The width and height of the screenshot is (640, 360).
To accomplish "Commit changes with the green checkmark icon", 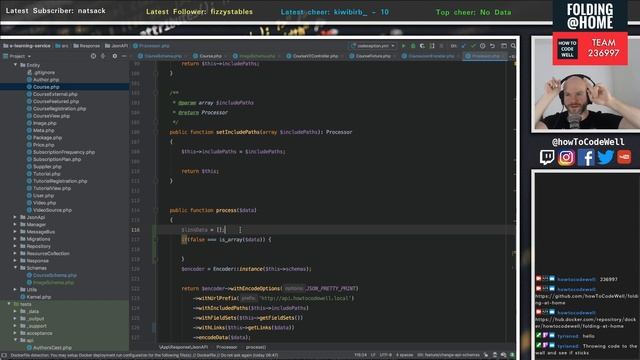I will tap(473, 46).
